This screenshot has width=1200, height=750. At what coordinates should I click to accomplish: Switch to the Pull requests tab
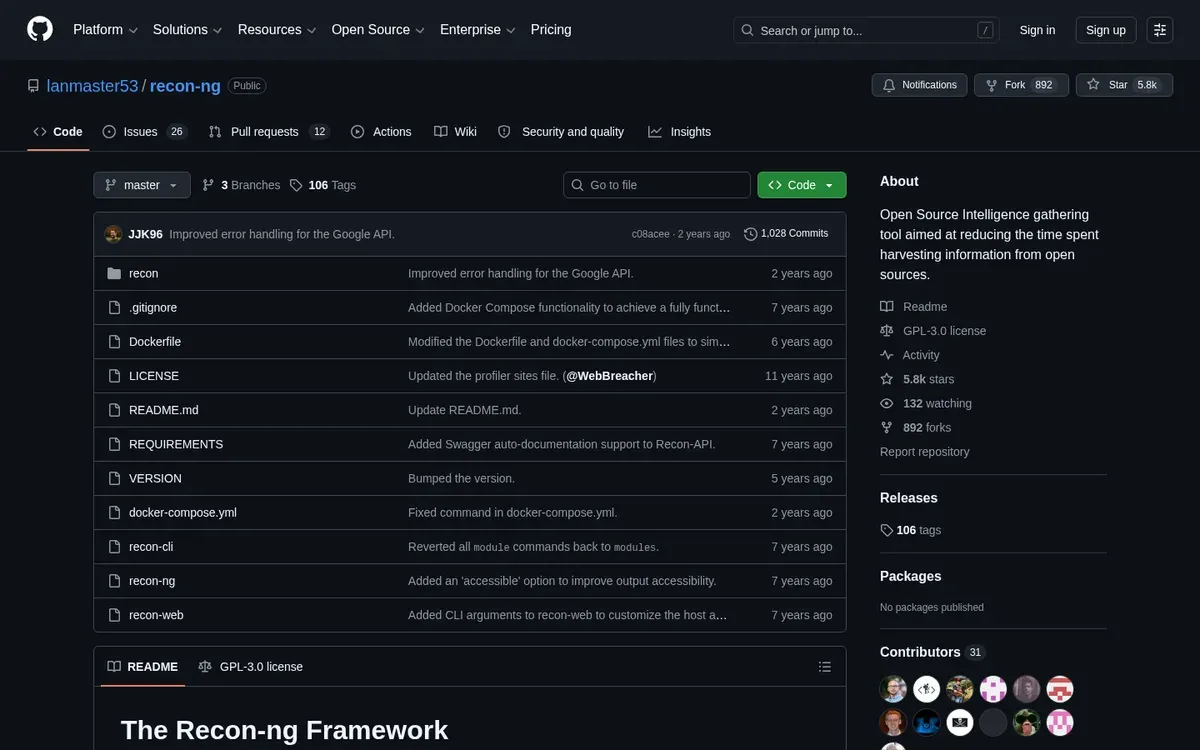269,132
